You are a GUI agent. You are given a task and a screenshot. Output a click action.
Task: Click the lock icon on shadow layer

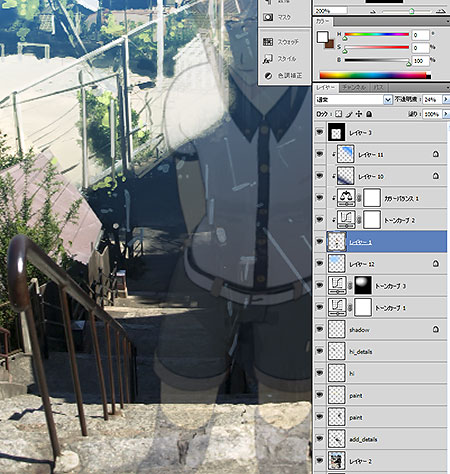436,329
